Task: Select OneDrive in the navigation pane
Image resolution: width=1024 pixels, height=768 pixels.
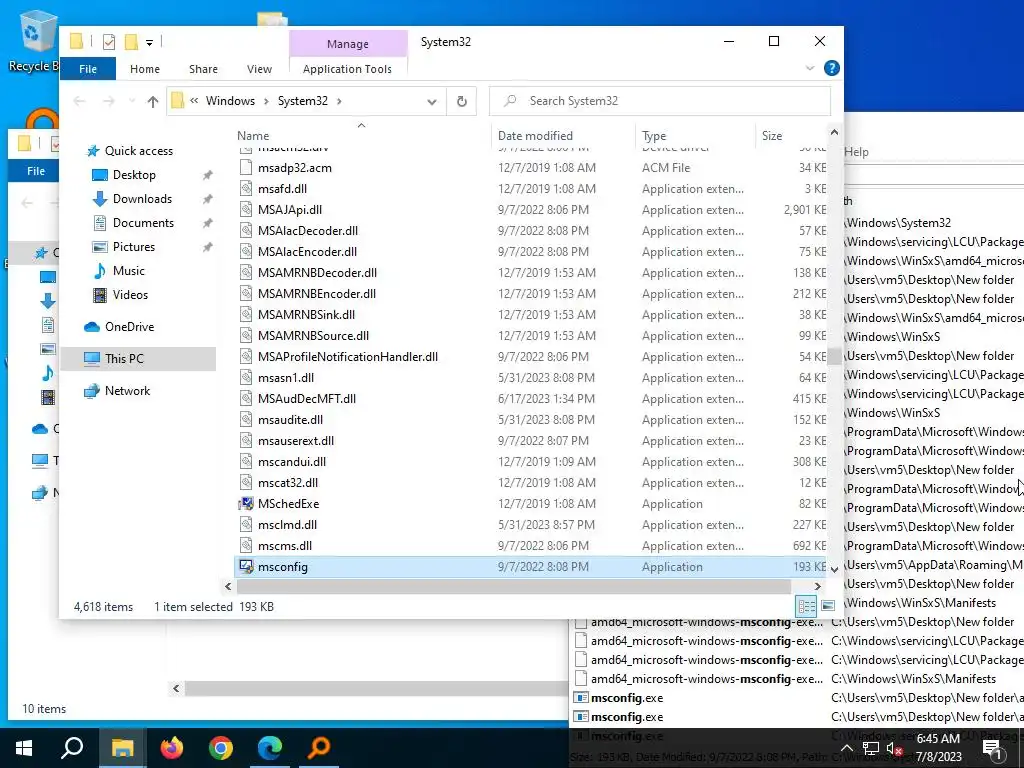Action: coord(129,327)
